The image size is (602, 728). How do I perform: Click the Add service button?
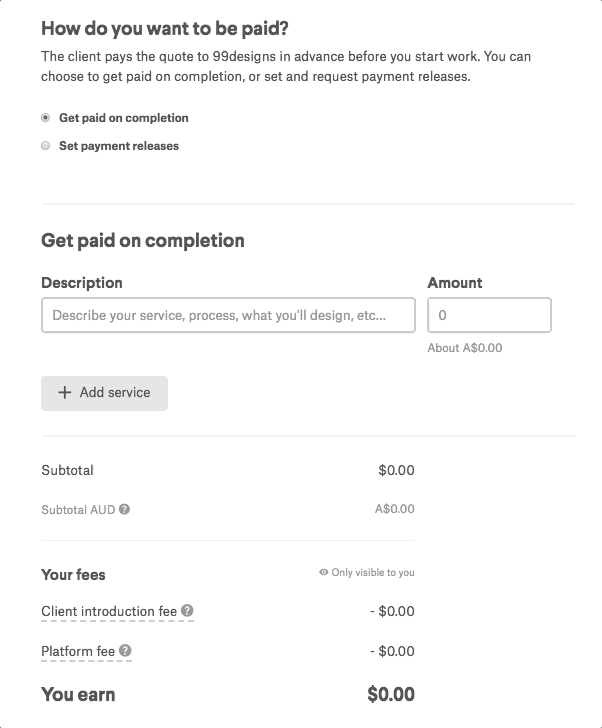click(x=104, y=393)
